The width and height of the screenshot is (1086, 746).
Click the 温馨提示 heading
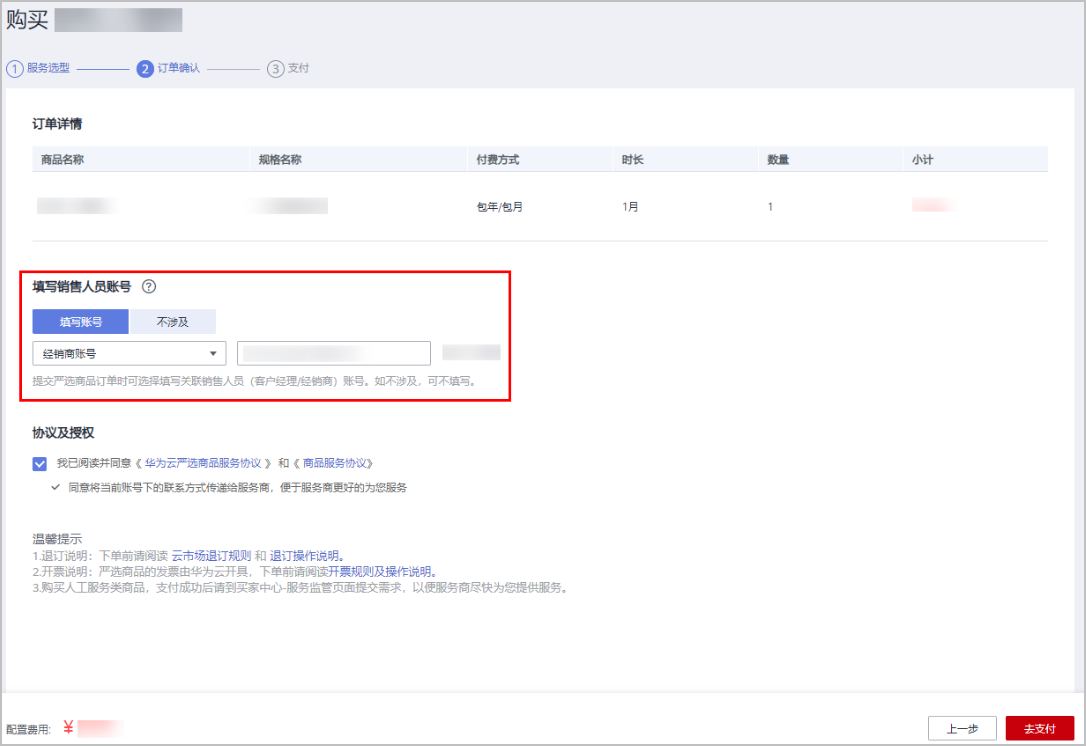[x=57, y=539]
